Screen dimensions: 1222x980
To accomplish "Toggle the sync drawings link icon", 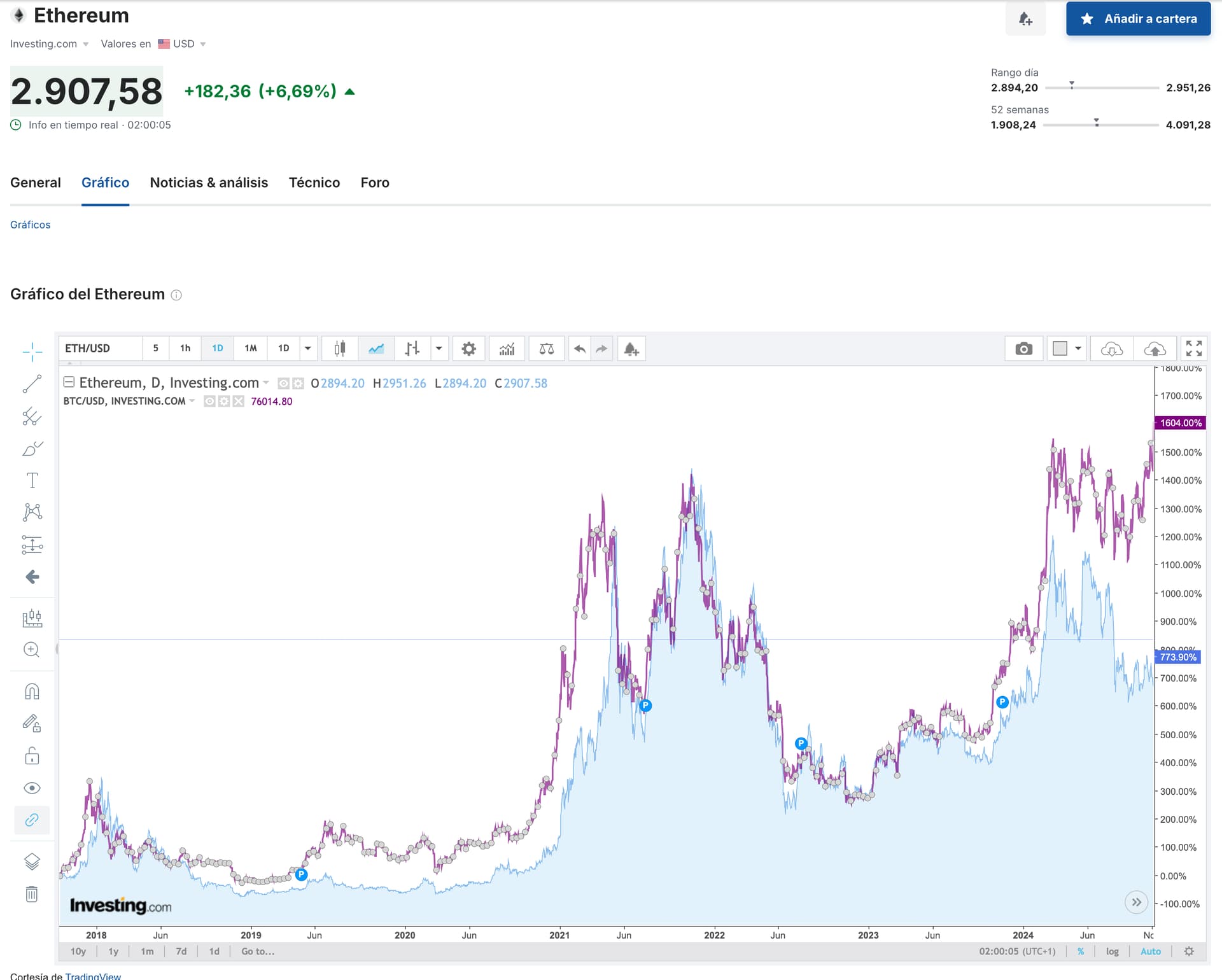I will [x=32, y=820].
